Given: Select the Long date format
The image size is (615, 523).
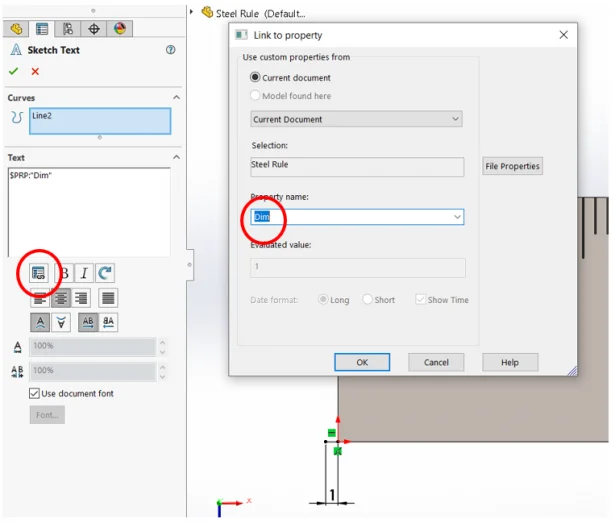Looking at the screenshot, I should 323,299.
